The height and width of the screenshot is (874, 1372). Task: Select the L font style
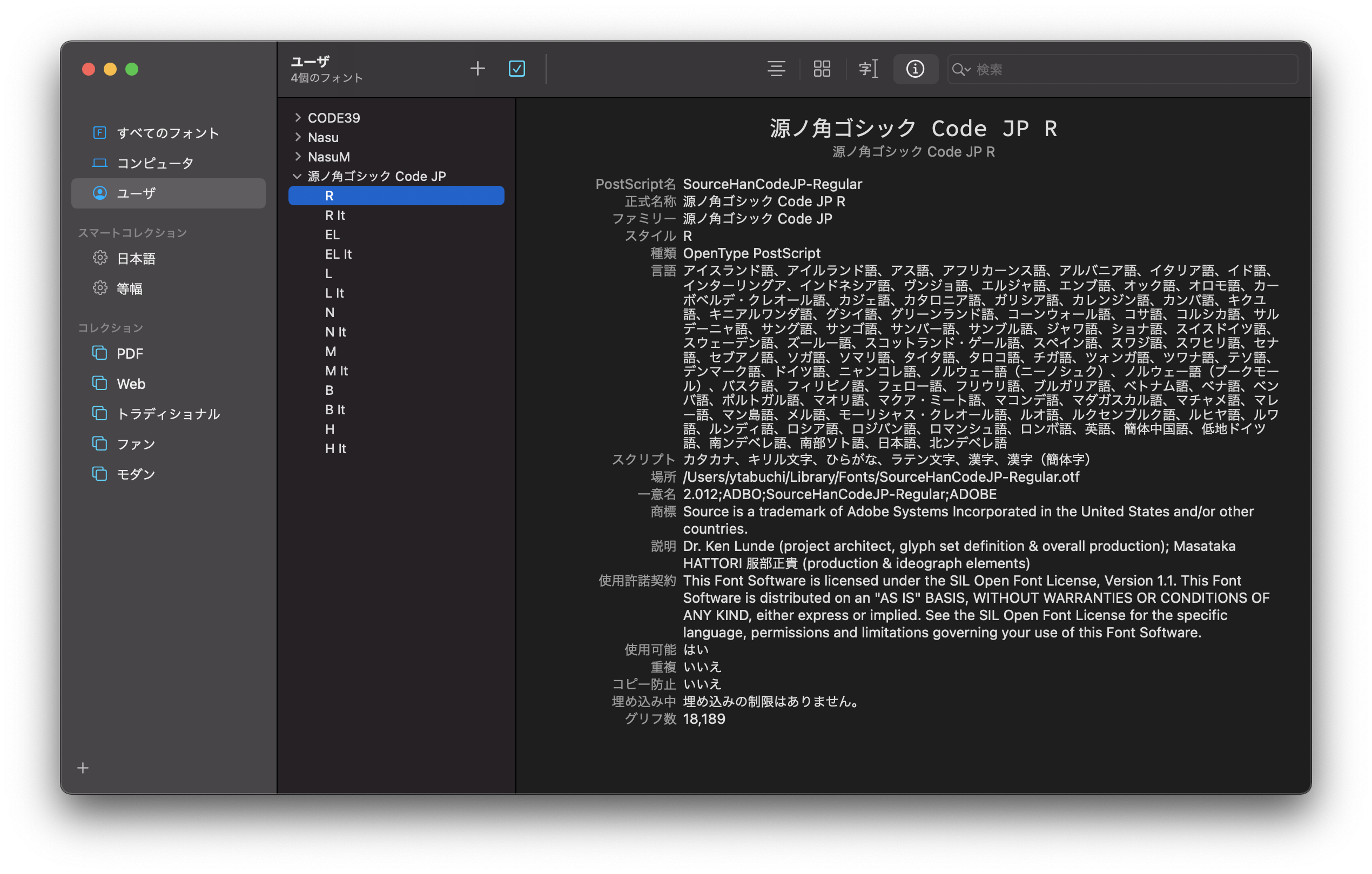pos(396,273)
